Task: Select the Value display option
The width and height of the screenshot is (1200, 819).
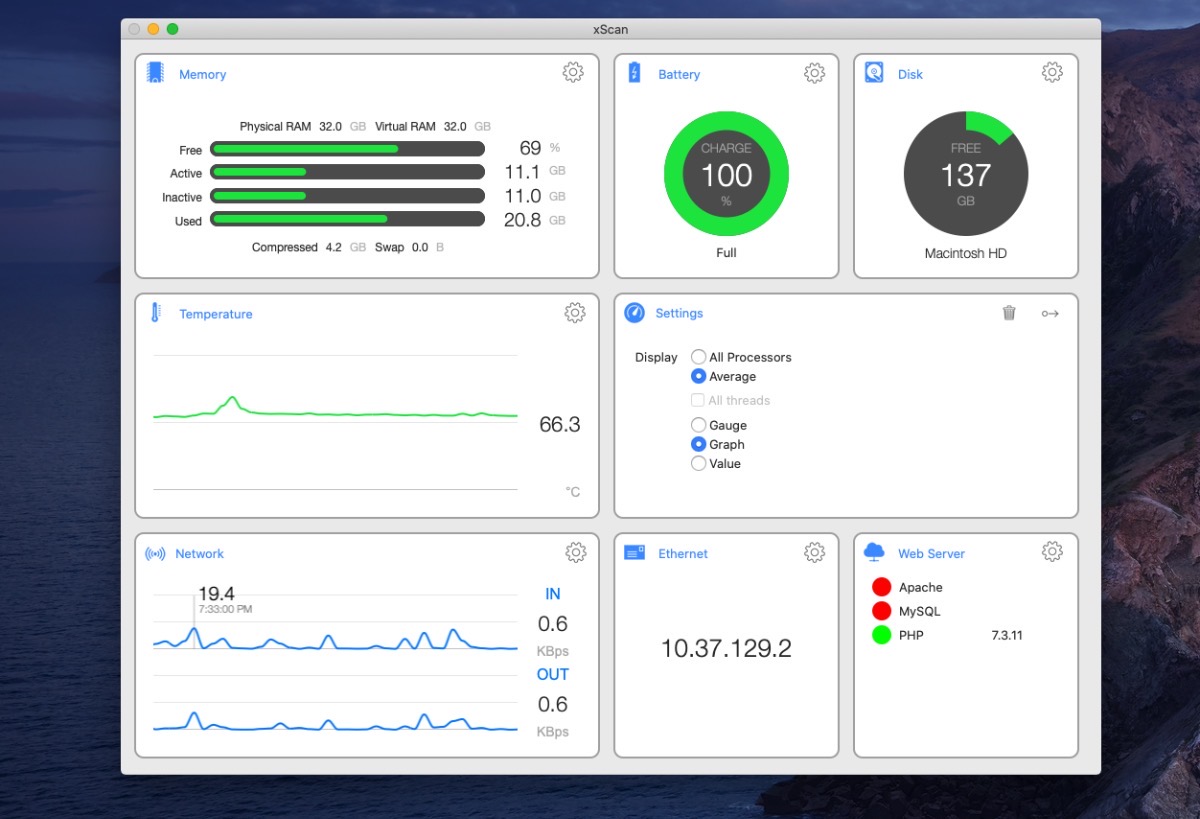Action: pyautogui.click(x=699, y=463)
